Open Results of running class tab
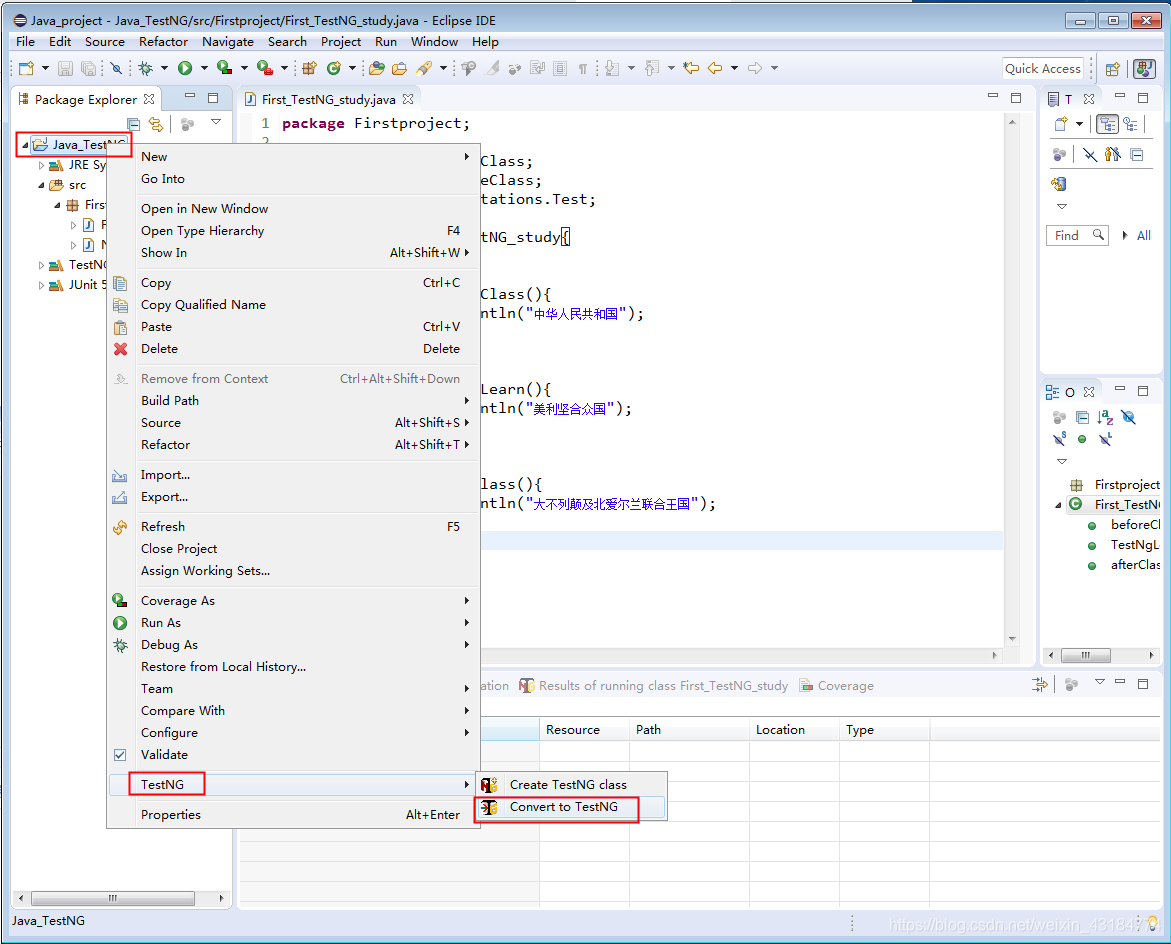The height and width of the screenshot is (944, 1171). [x=654, y=686]
